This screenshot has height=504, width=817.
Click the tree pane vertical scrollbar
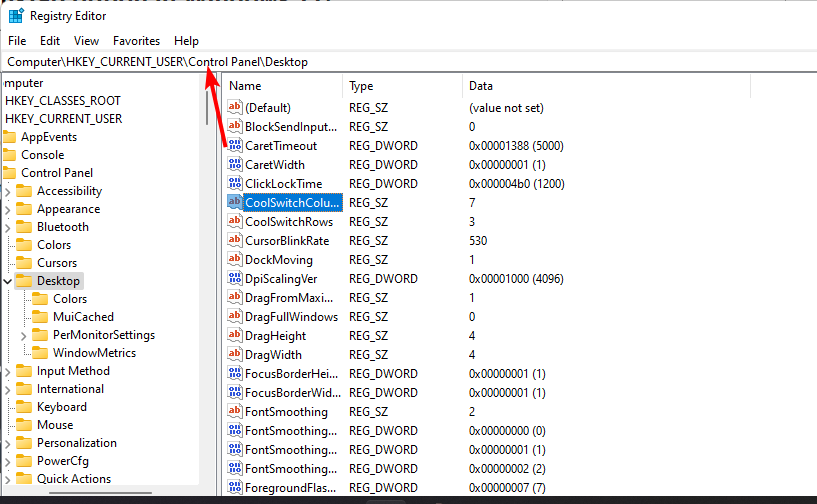pyautogui.click(x=207, y=107)
